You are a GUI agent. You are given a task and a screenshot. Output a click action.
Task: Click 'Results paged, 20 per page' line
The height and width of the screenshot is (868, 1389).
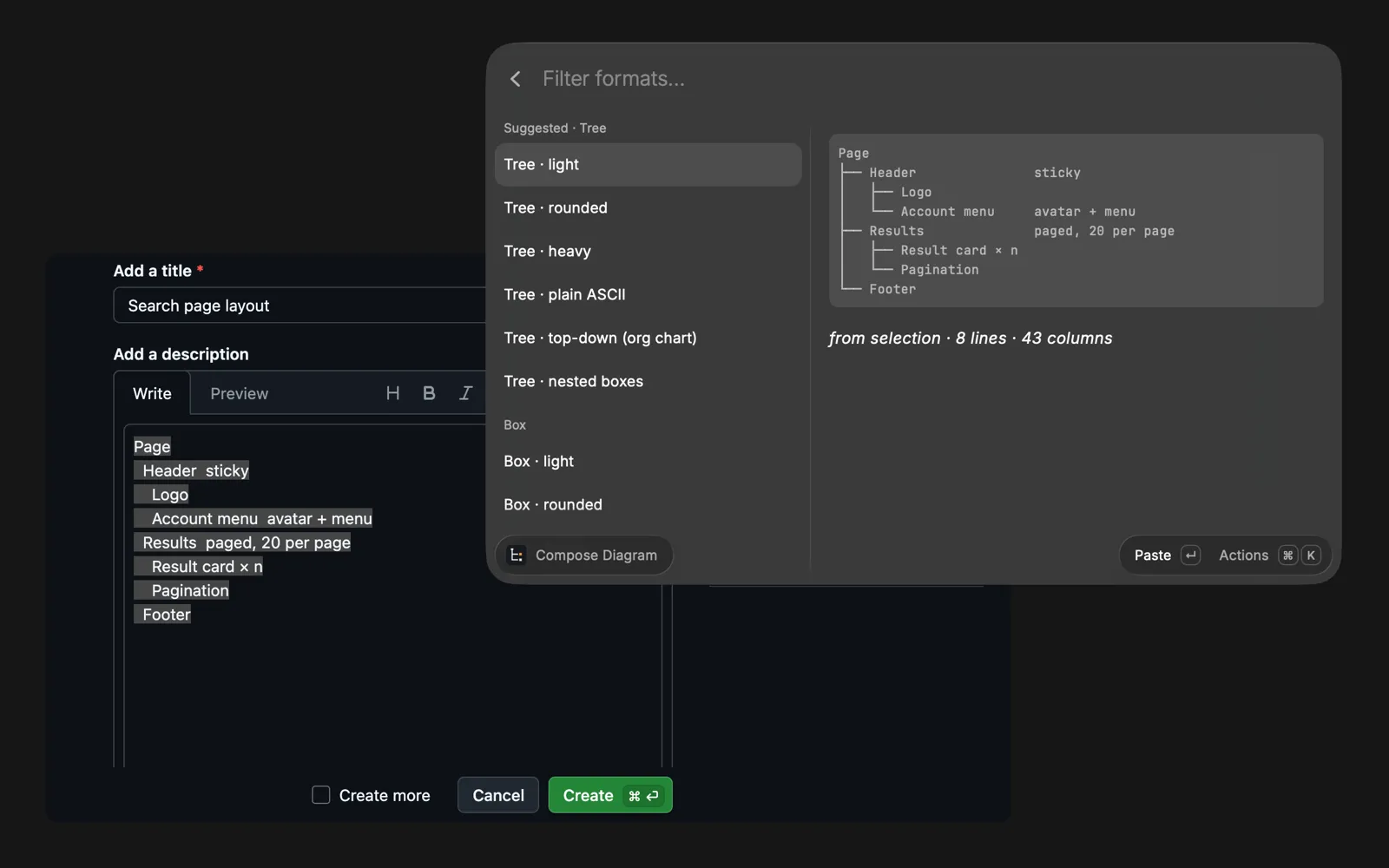click(242, 542)
